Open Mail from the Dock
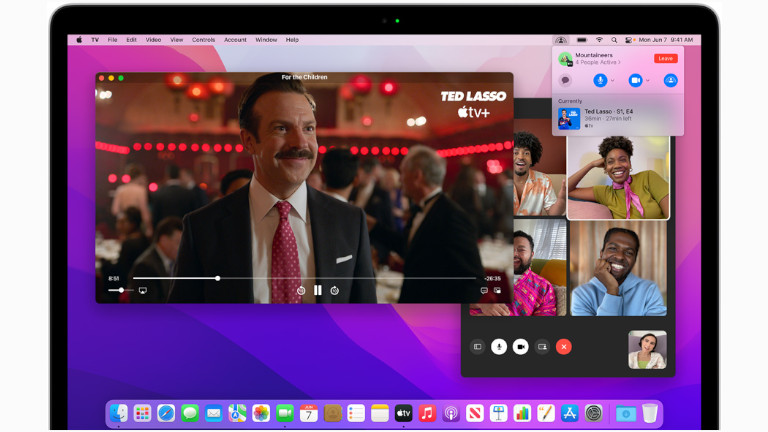 point(214,413)
